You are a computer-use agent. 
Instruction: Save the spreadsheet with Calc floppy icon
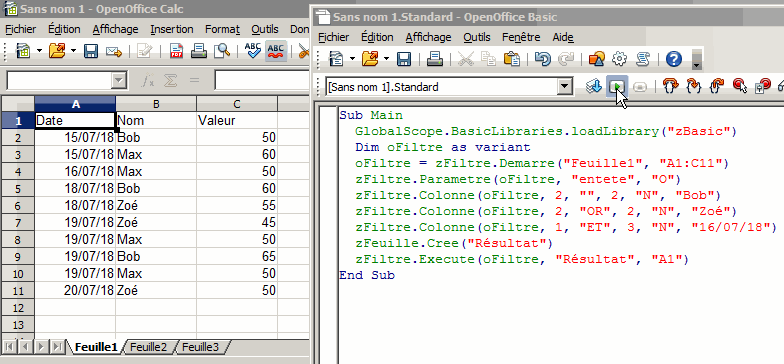click(x=90, y=50)
